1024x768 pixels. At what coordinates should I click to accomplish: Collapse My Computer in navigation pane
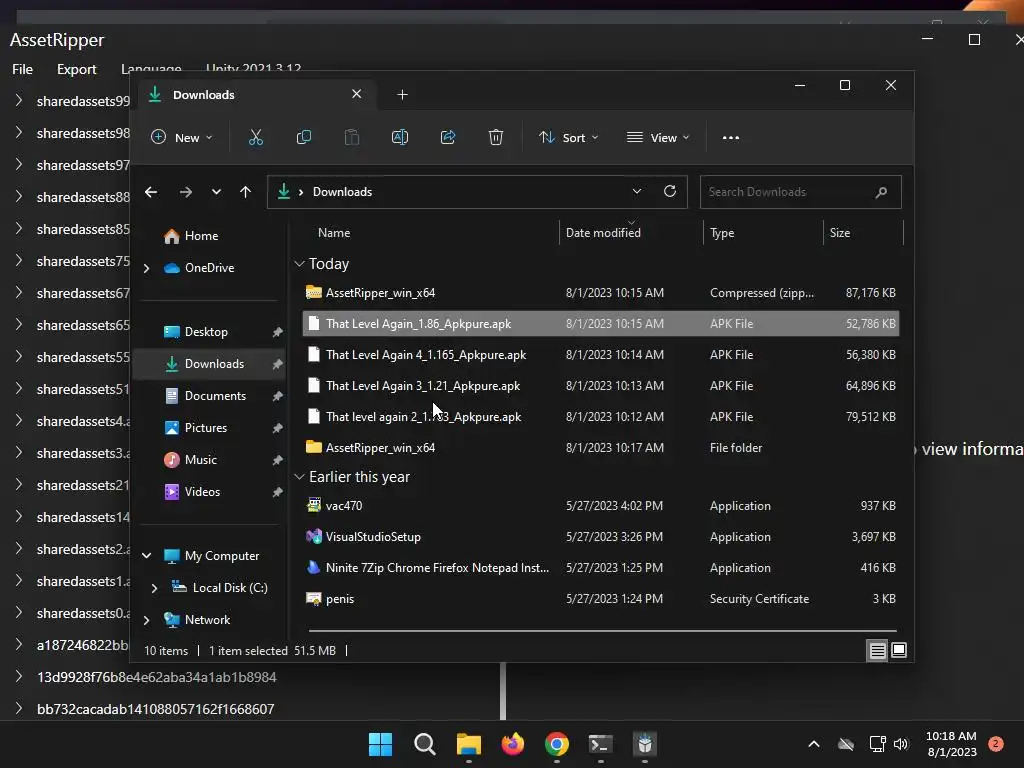pos(146,556)
